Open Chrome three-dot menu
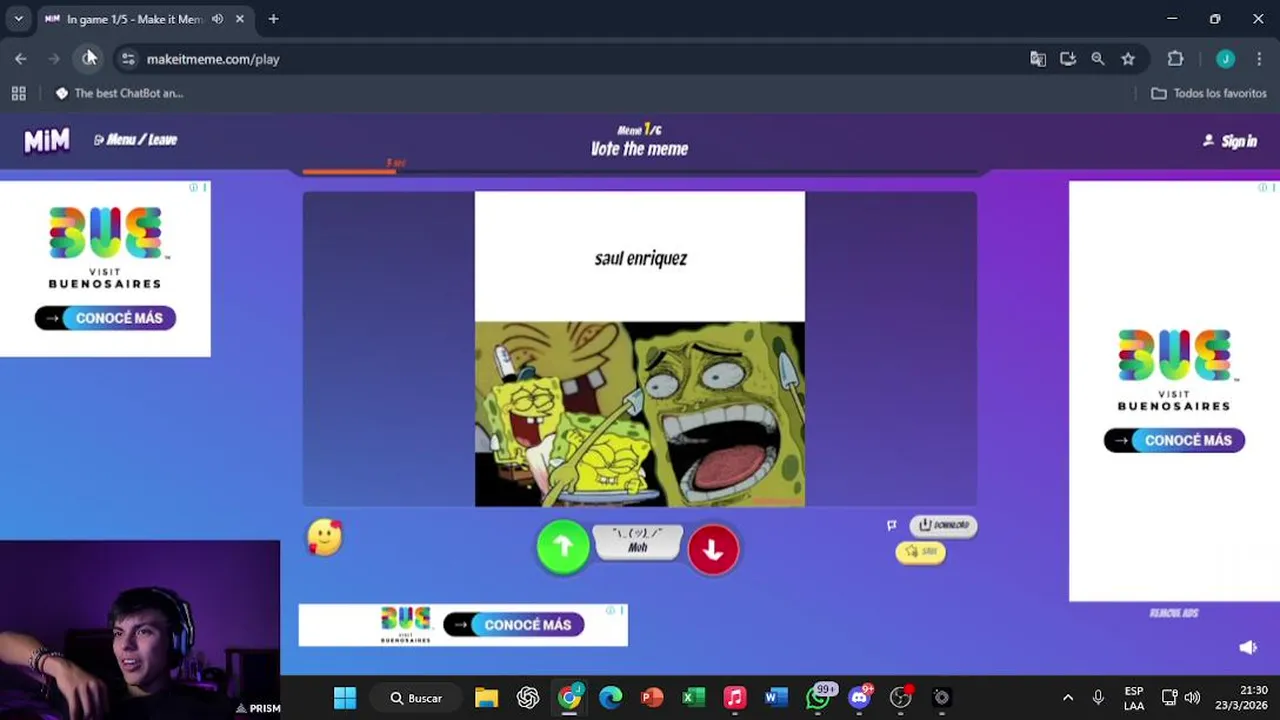 pos(1259,59)
